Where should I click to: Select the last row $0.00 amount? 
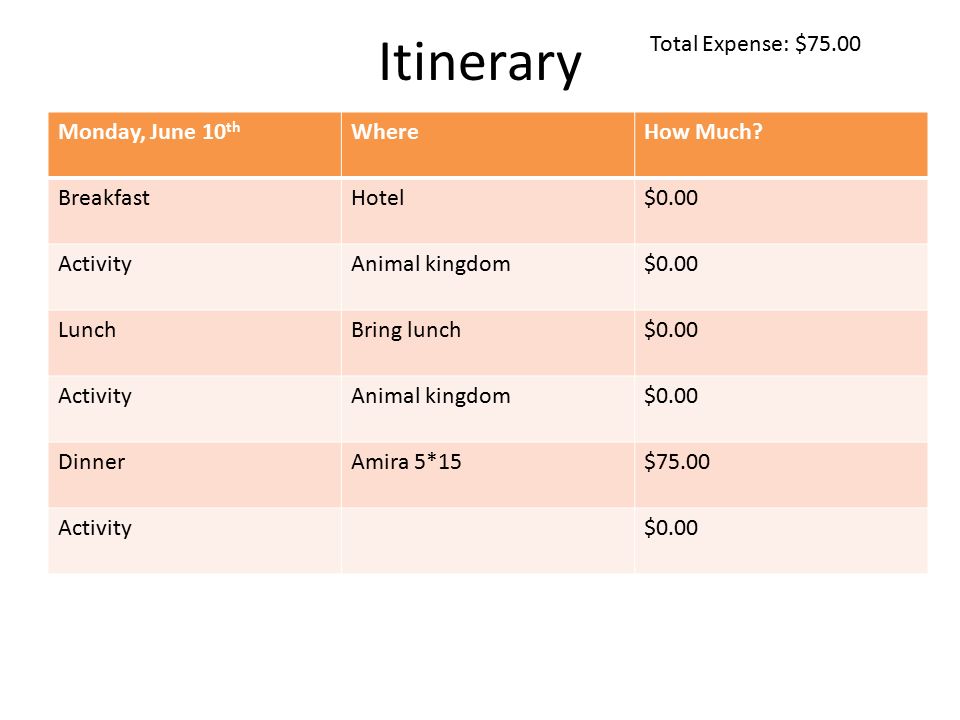click(x=781, y=541)
